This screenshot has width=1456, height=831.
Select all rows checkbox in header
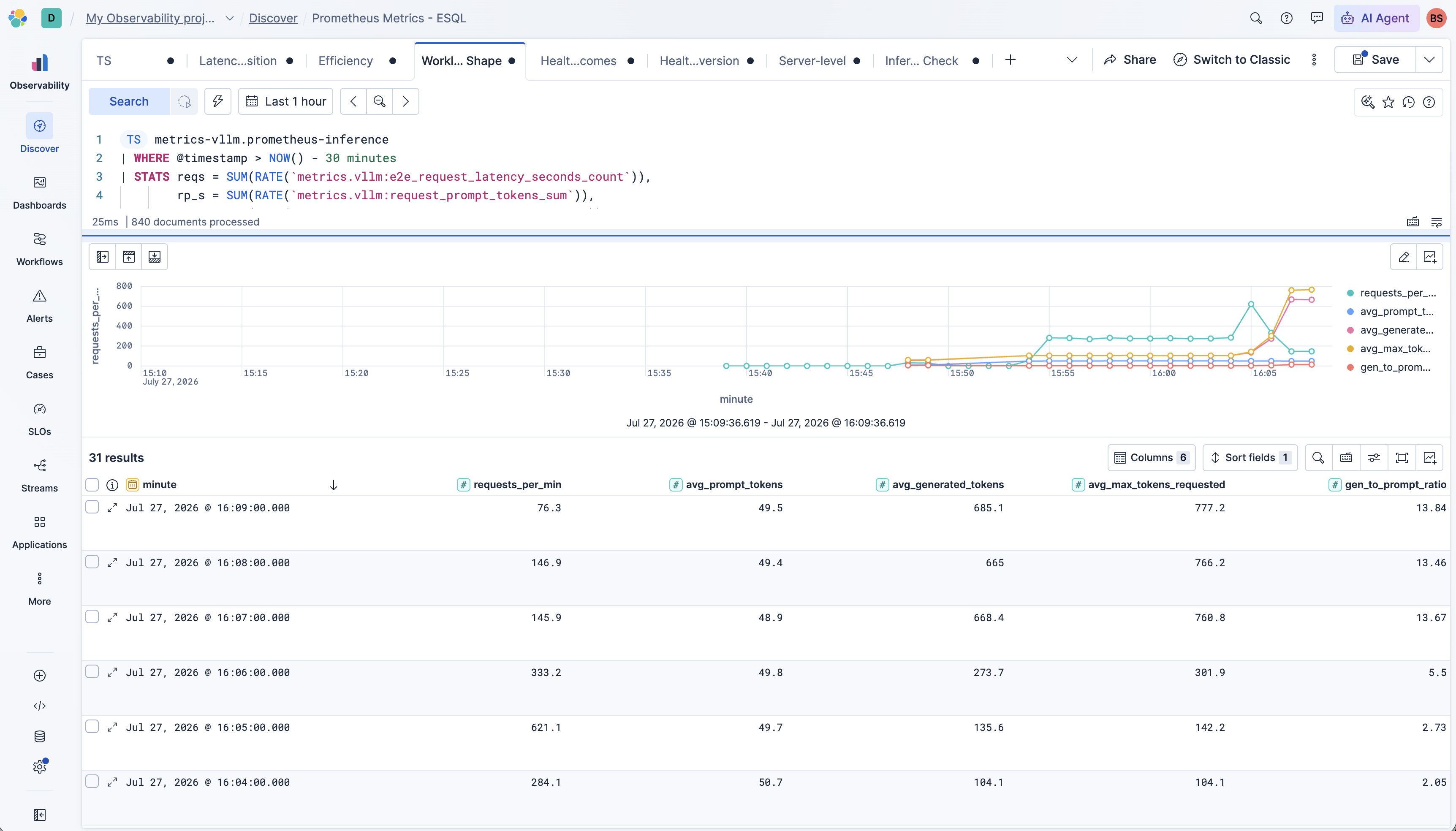click(92, 485)
